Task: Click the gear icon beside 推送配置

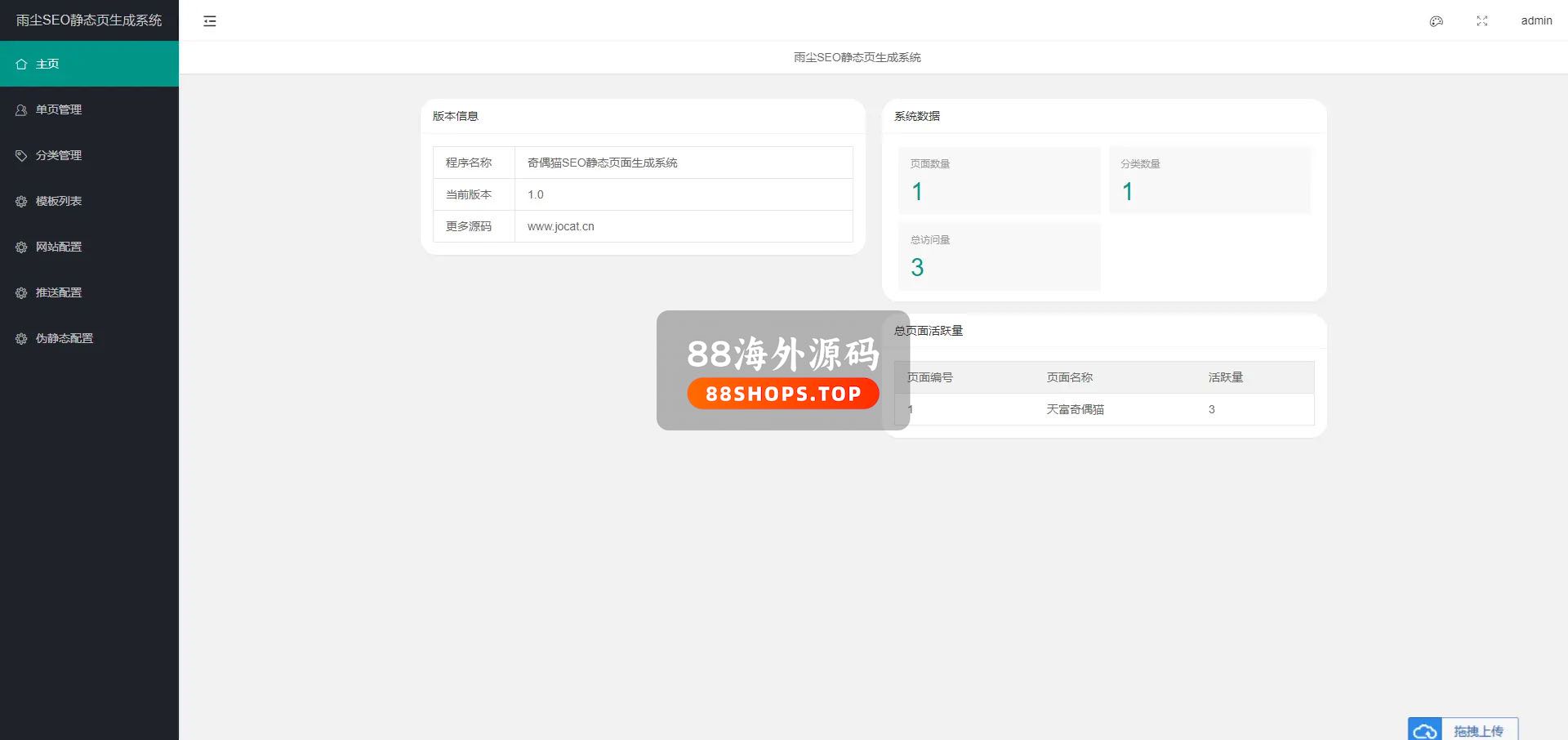Action: coord(22,292)
